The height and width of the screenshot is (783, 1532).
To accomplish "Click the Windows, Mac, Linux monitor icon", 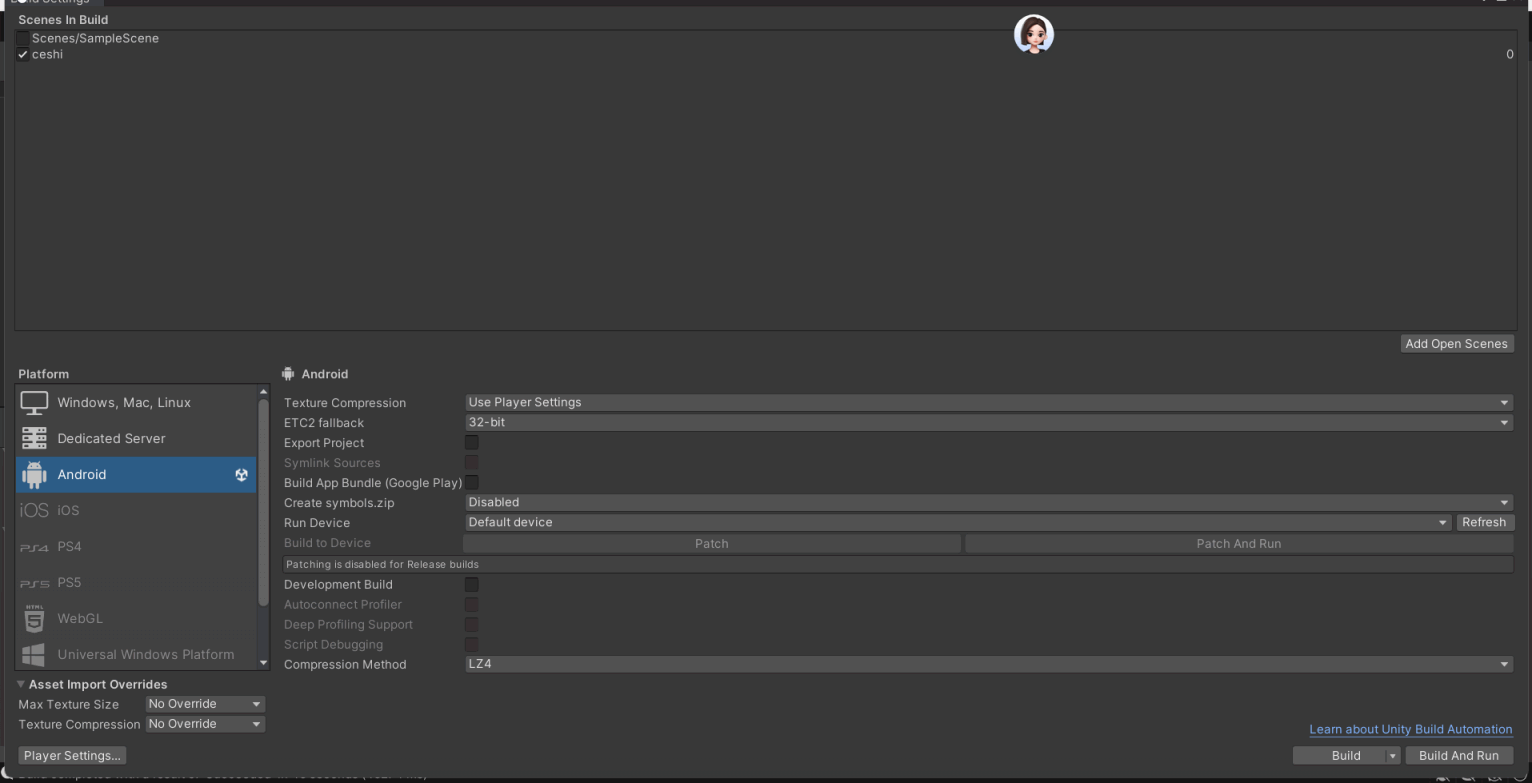I will [x=34, y=403].
